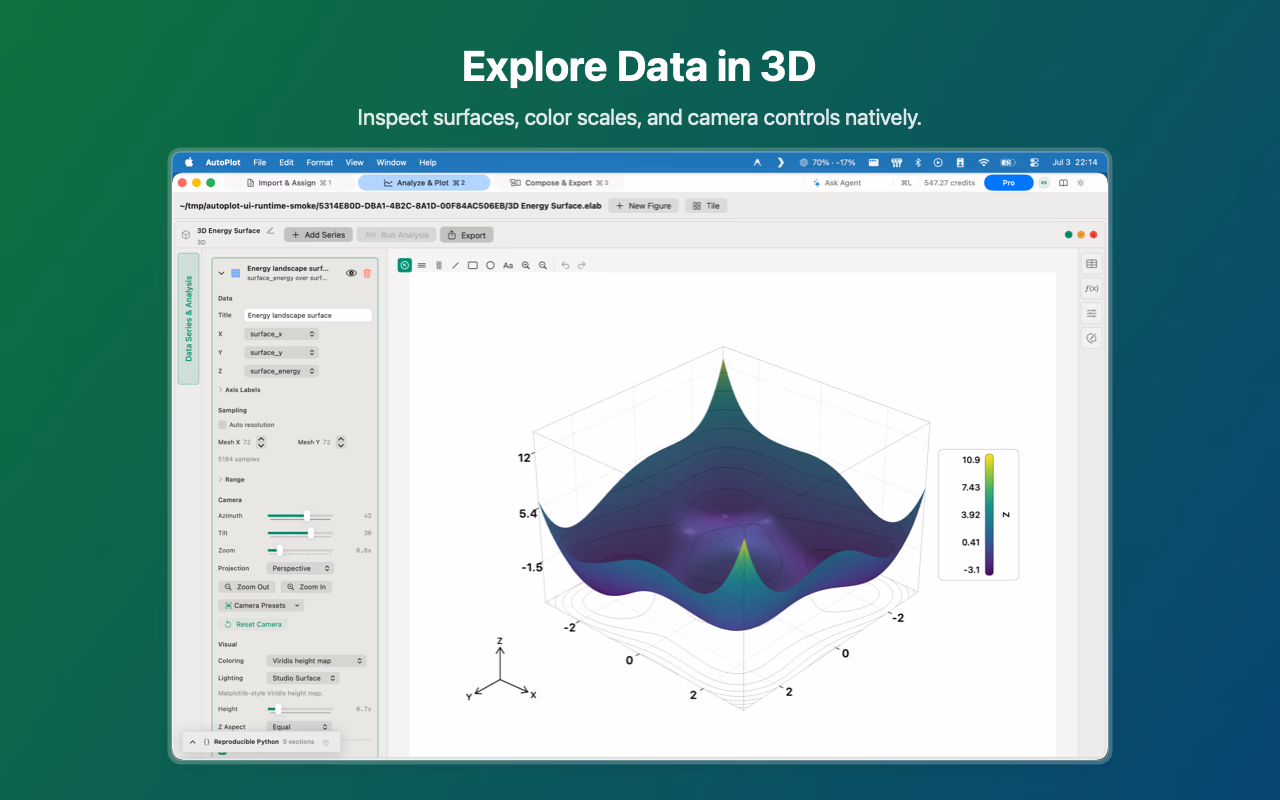
Task: Click the Zoom In camera button
Action: click(306, 587)
